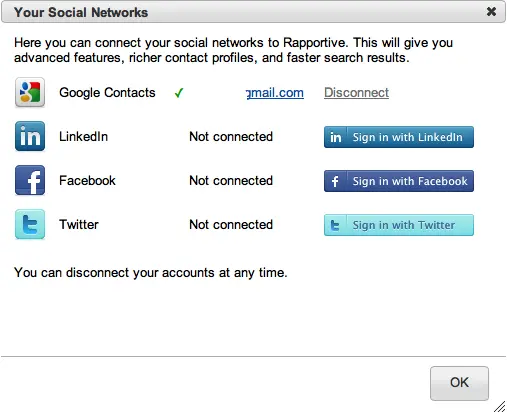Click the Google Contacts icon
Viewport: 507px width, 412px height.
tap(30, 92)
